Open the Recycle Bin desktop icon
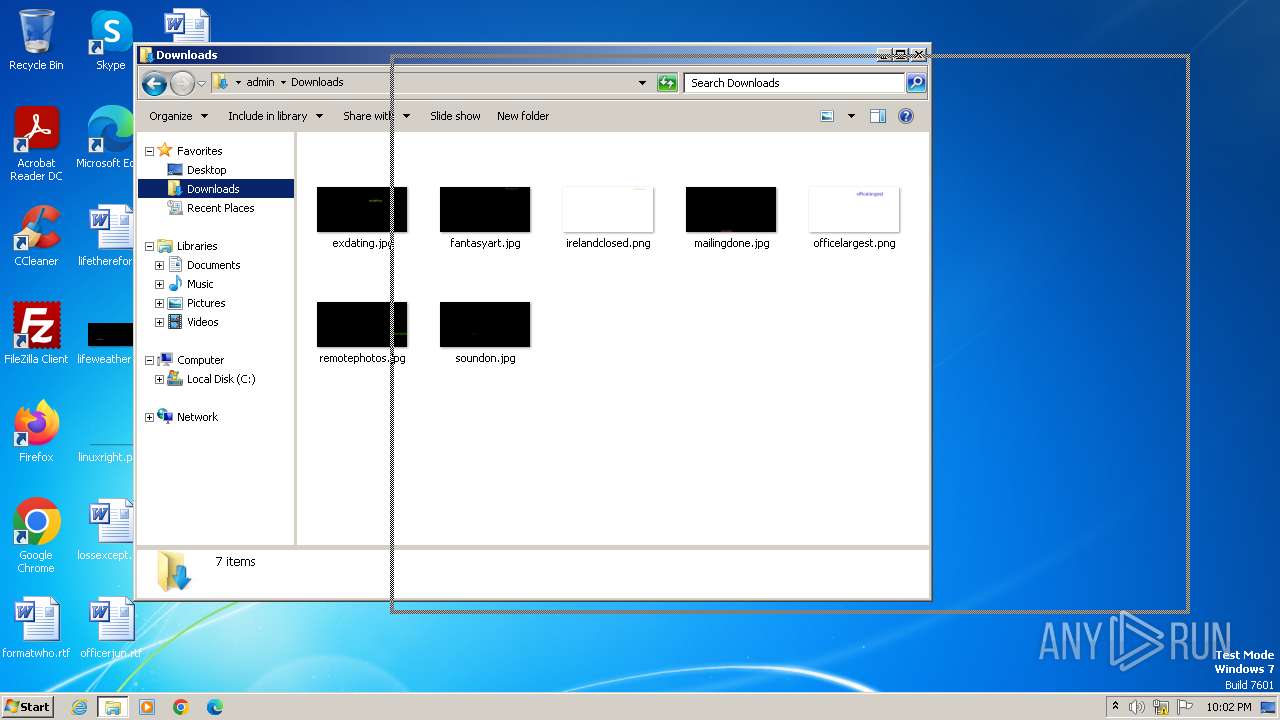 tap(36, 40)
